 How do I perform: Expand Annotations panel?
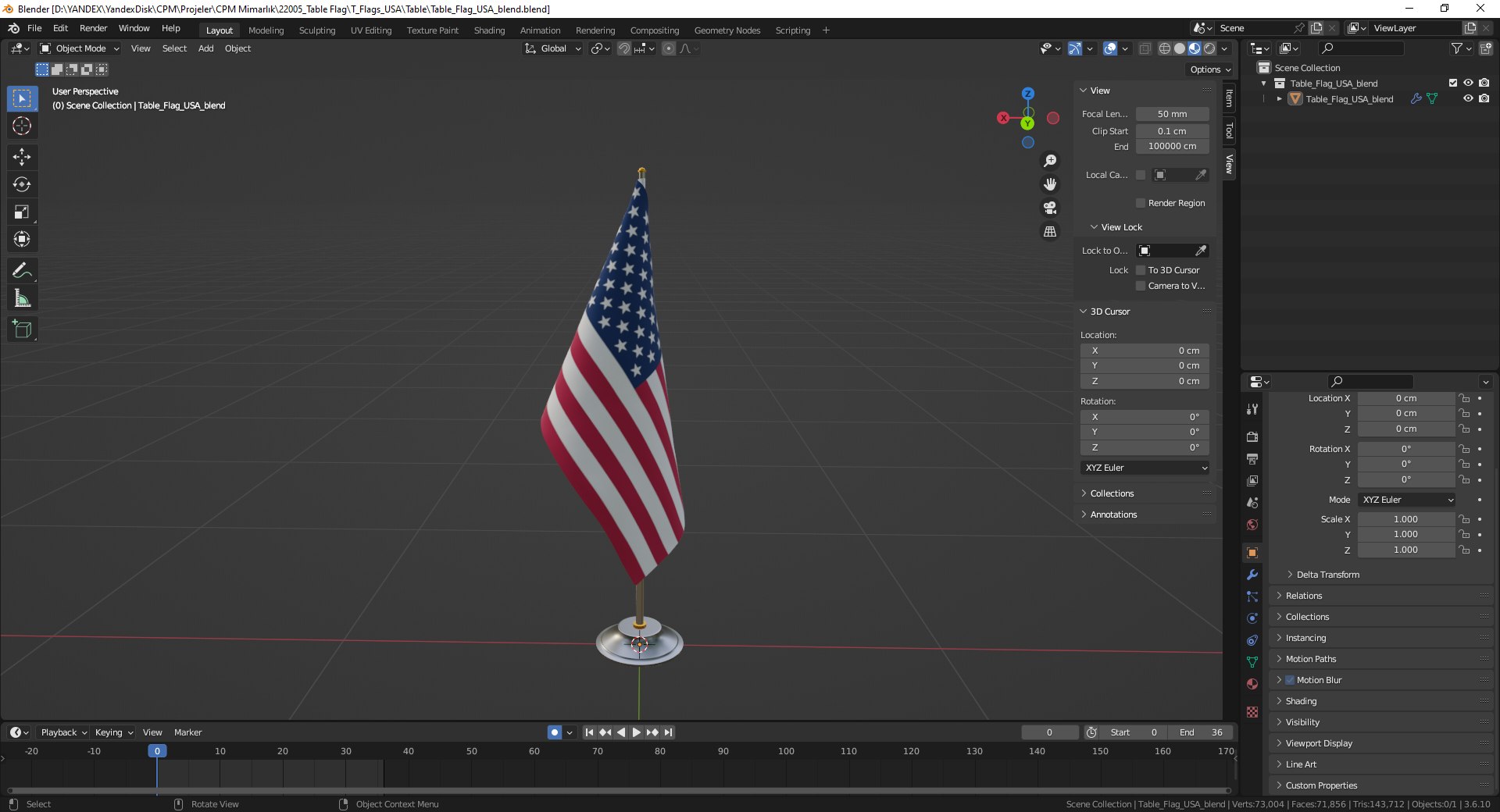1113,515
